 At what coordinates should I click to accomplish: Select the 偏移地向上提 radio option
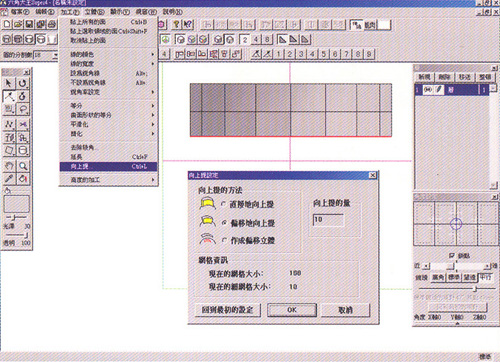(x=224, y=223)
